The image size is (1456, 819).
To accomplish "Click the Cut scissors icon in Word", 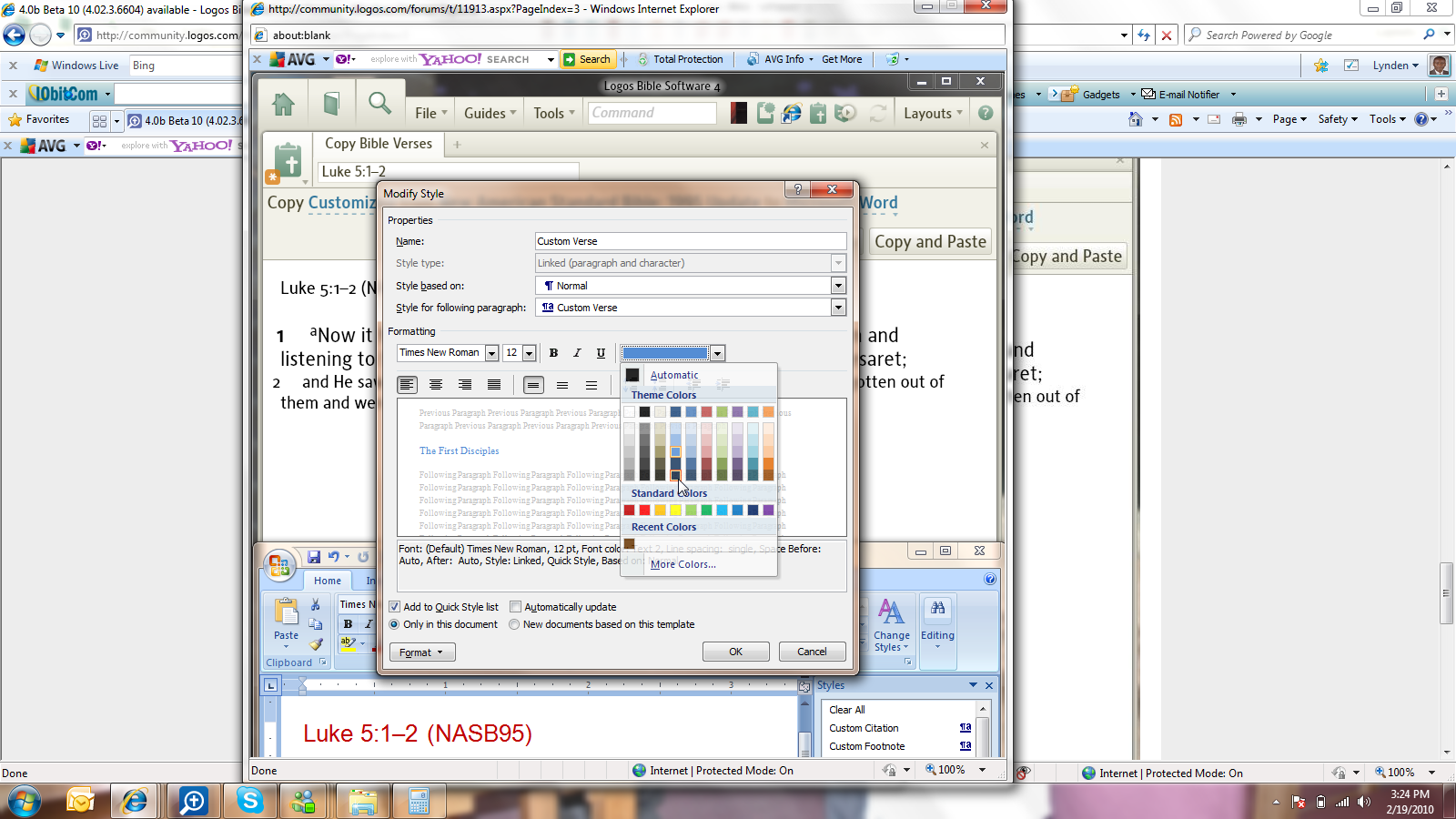I will coord(315,604).
